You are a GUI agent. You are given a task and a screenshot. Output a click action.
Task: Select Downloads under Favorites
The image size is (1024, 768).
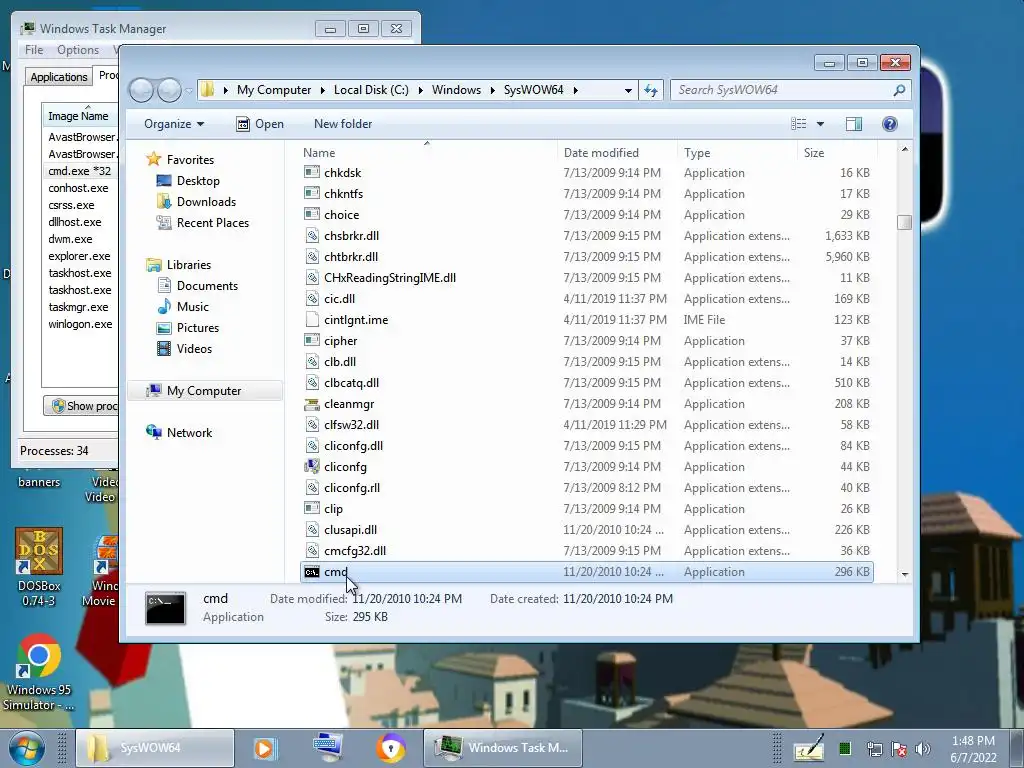pos(206,202)
